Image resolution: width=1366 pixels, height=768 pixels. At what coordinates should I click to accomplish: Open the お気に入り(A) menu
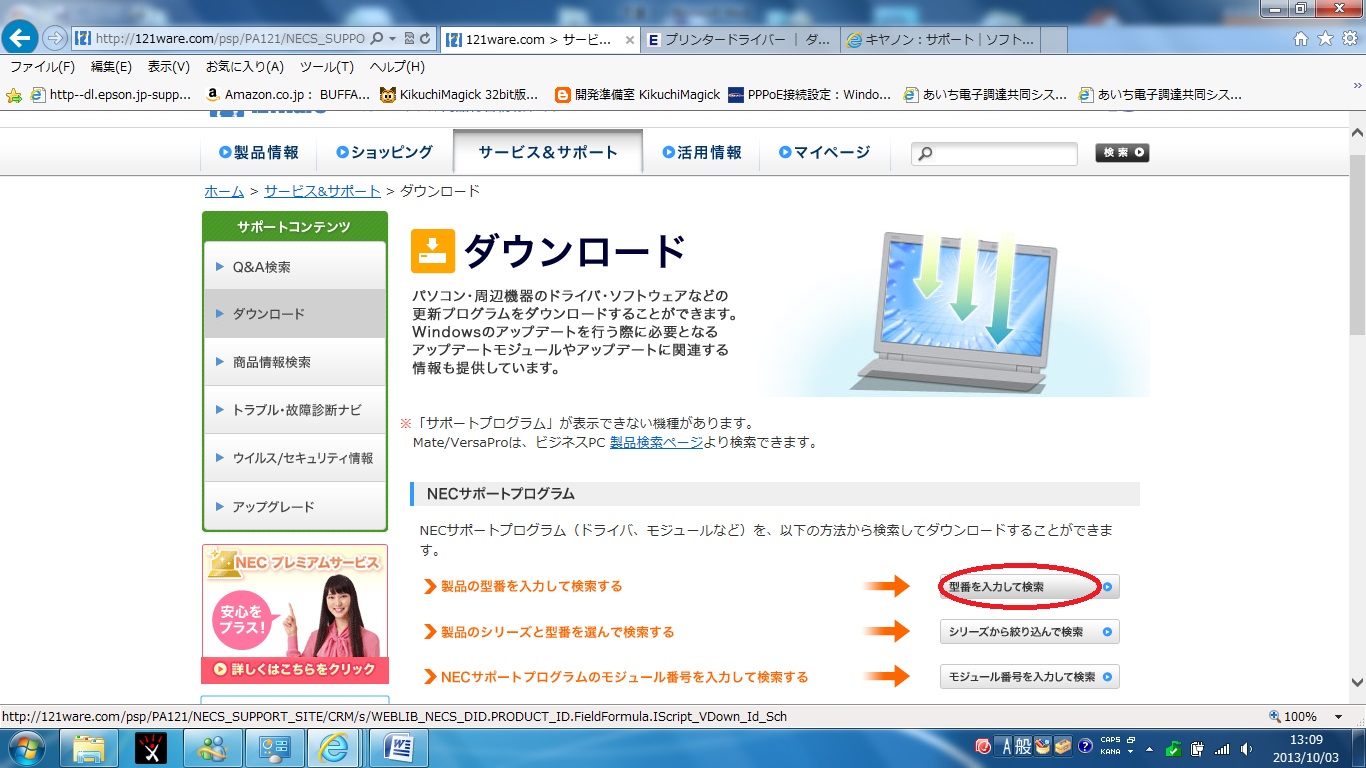[245, 67]
